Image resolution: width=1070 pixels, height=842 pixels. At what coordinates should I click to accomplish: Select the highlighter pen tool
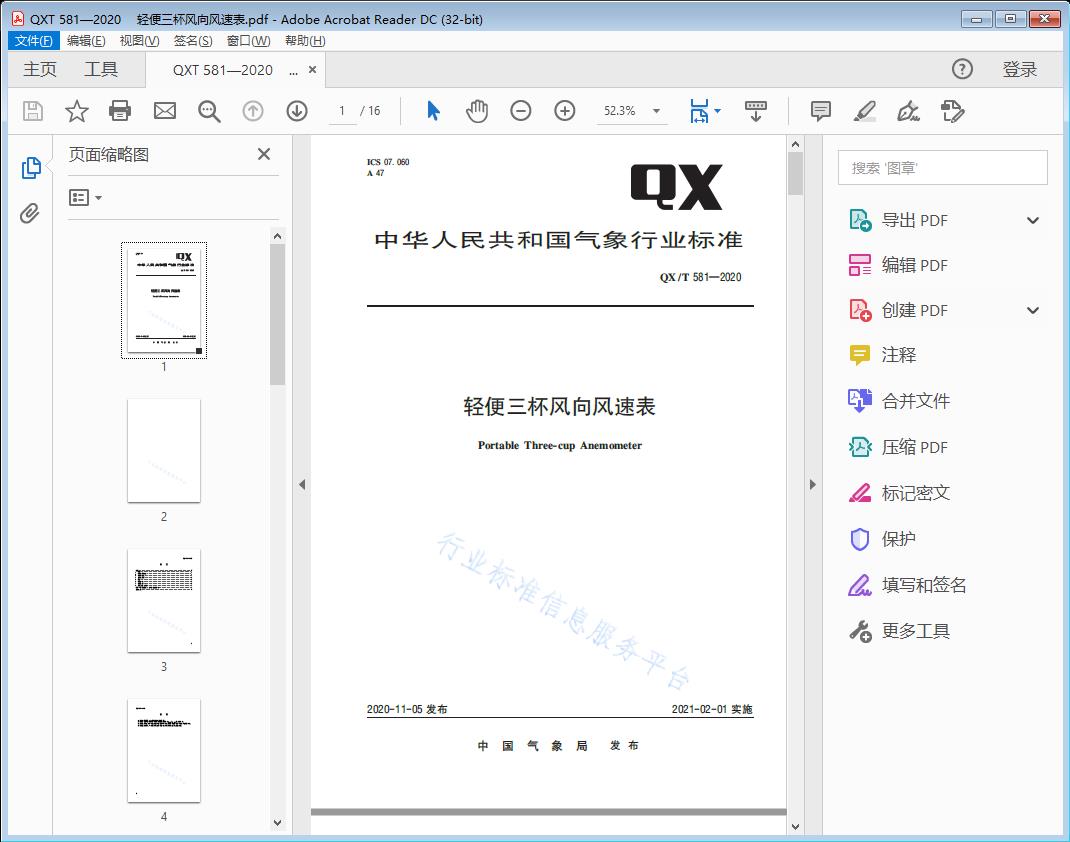point(866,111)
